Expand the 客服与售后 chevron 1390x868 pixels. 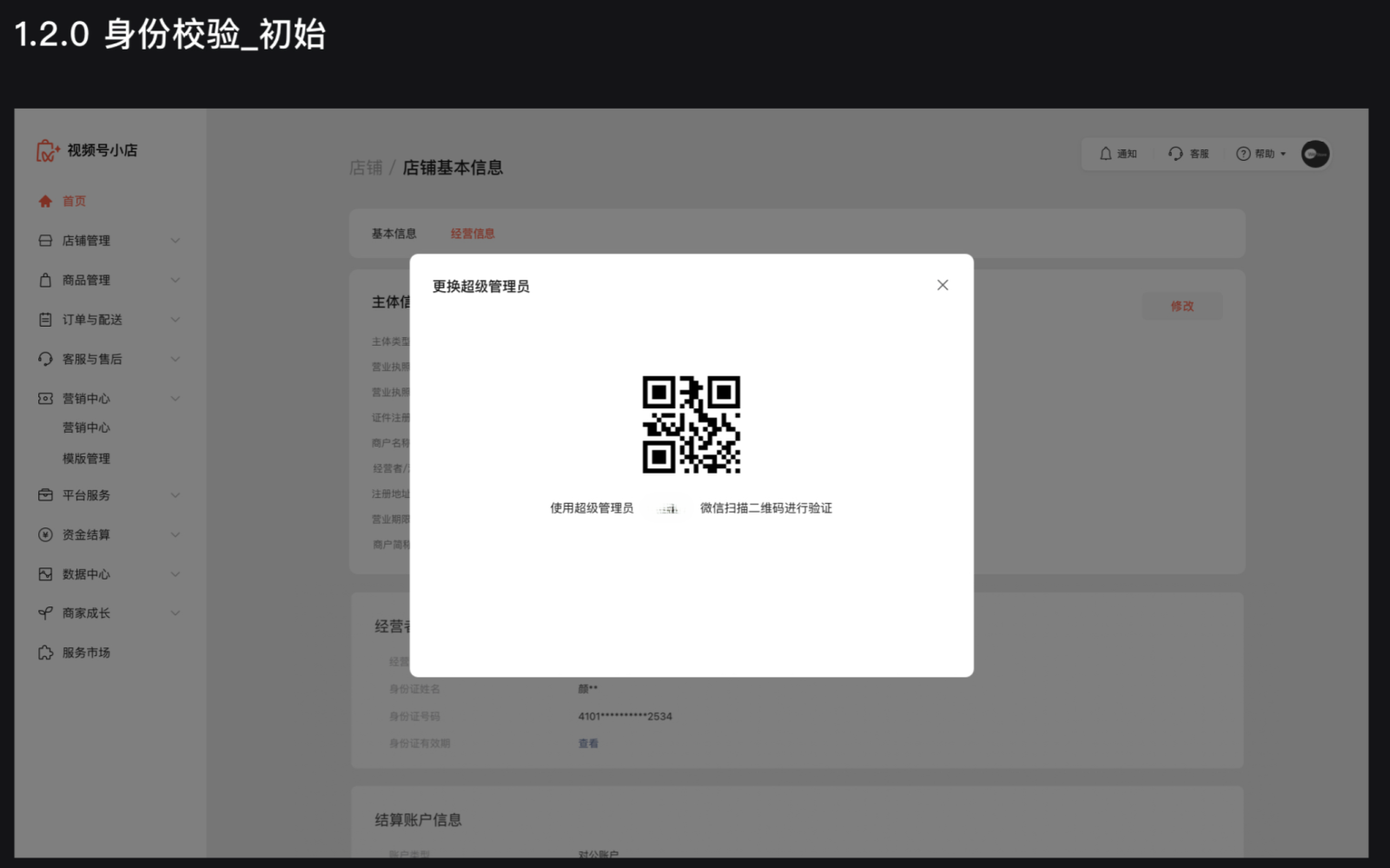click(x=175, y=359)
